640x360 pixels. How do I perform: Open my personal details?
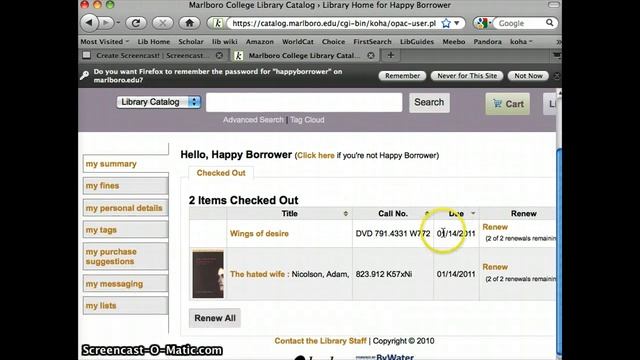tap(126, 208)
